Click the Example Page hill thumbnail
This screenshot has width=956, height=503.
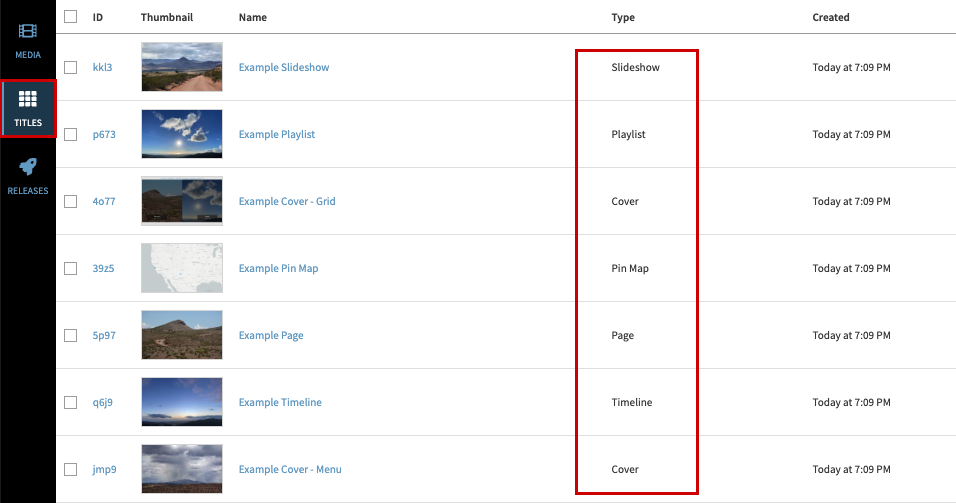(182, 335)
